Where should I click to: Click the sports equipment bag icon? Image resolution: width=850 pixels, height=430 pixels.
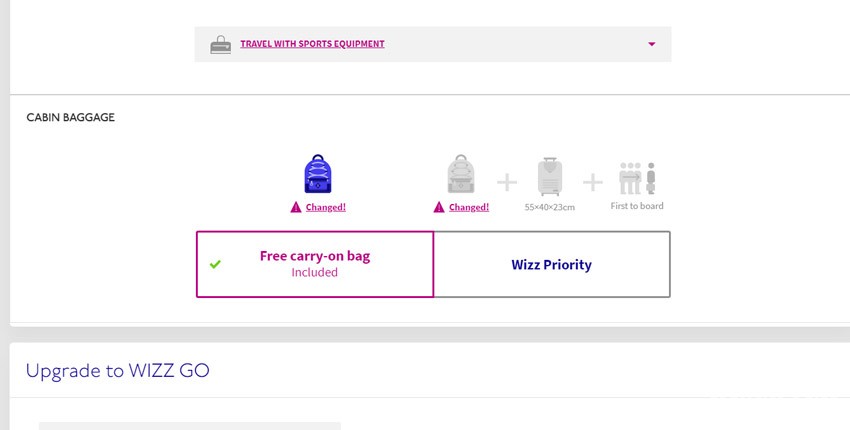(220, 44)
